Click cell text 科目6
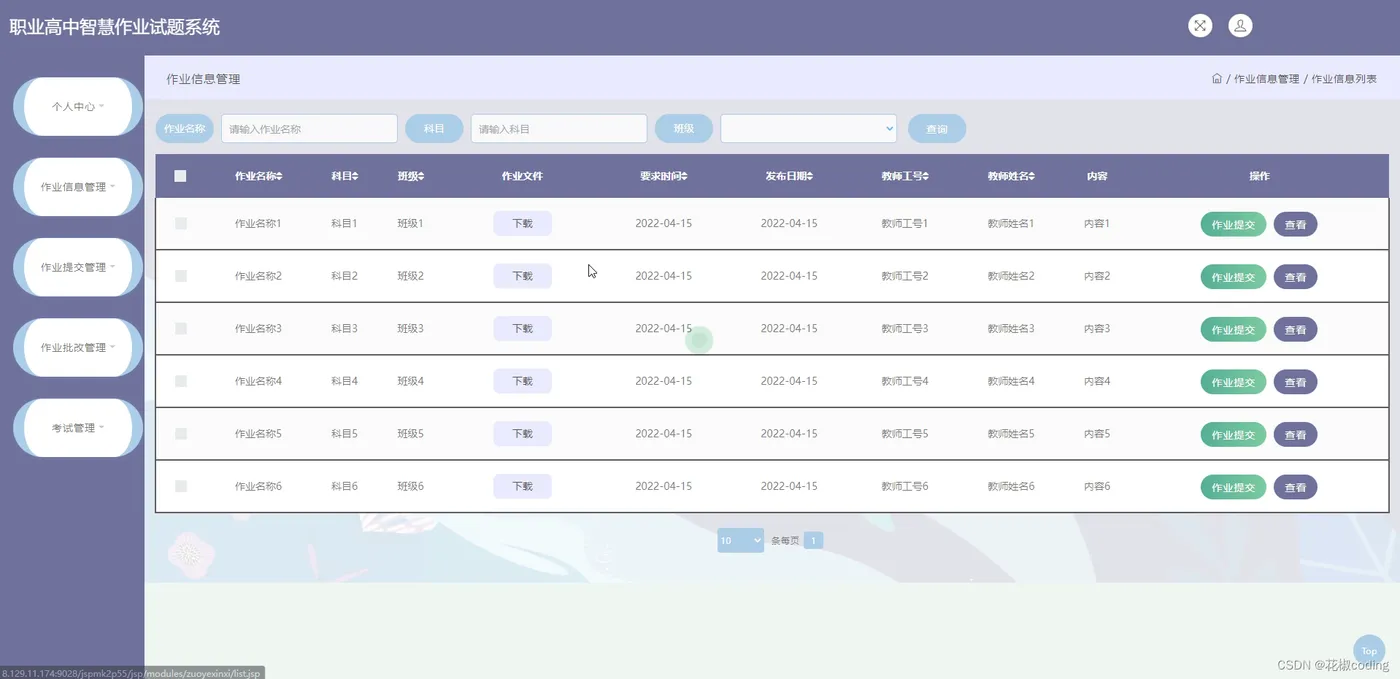1400x679 pixels. [x=344, y=486]
